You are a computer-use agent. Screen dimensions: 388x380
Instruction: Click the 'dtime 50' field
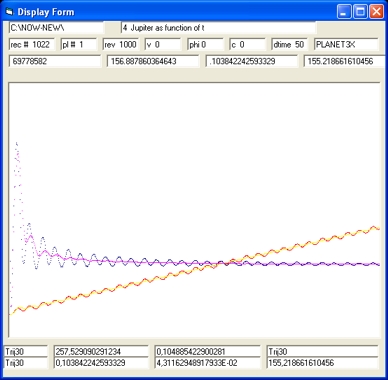point(290,44)
